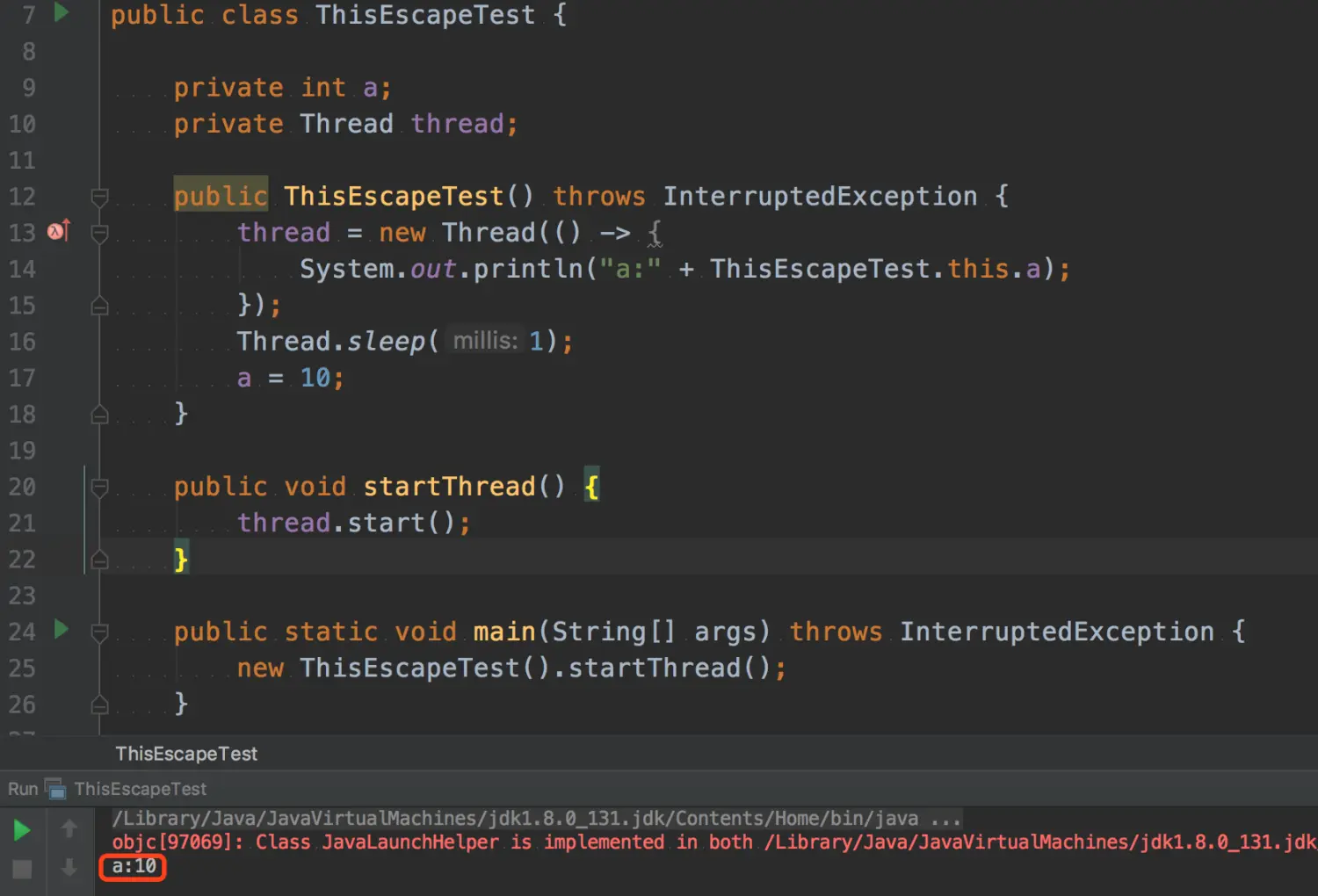
Task: Click the lambda override marker on line 13
Action: click(x=58, y=231)
